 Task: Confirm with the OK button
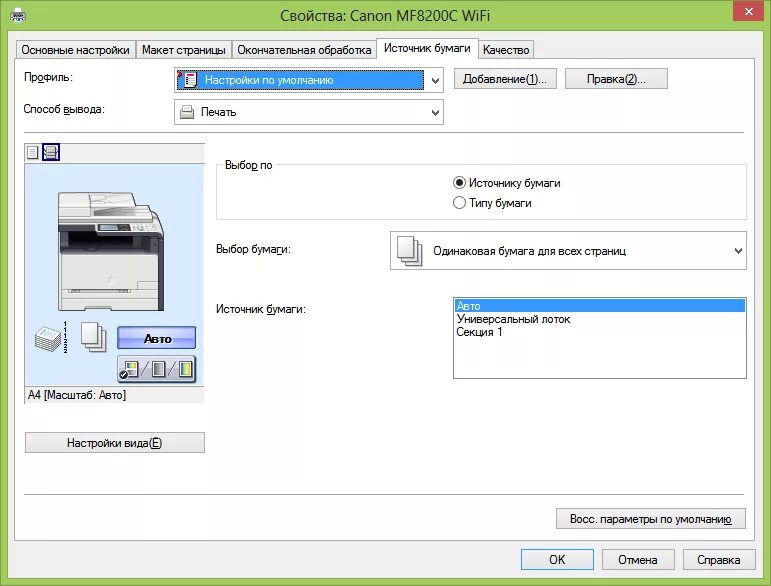pos(557,560)
